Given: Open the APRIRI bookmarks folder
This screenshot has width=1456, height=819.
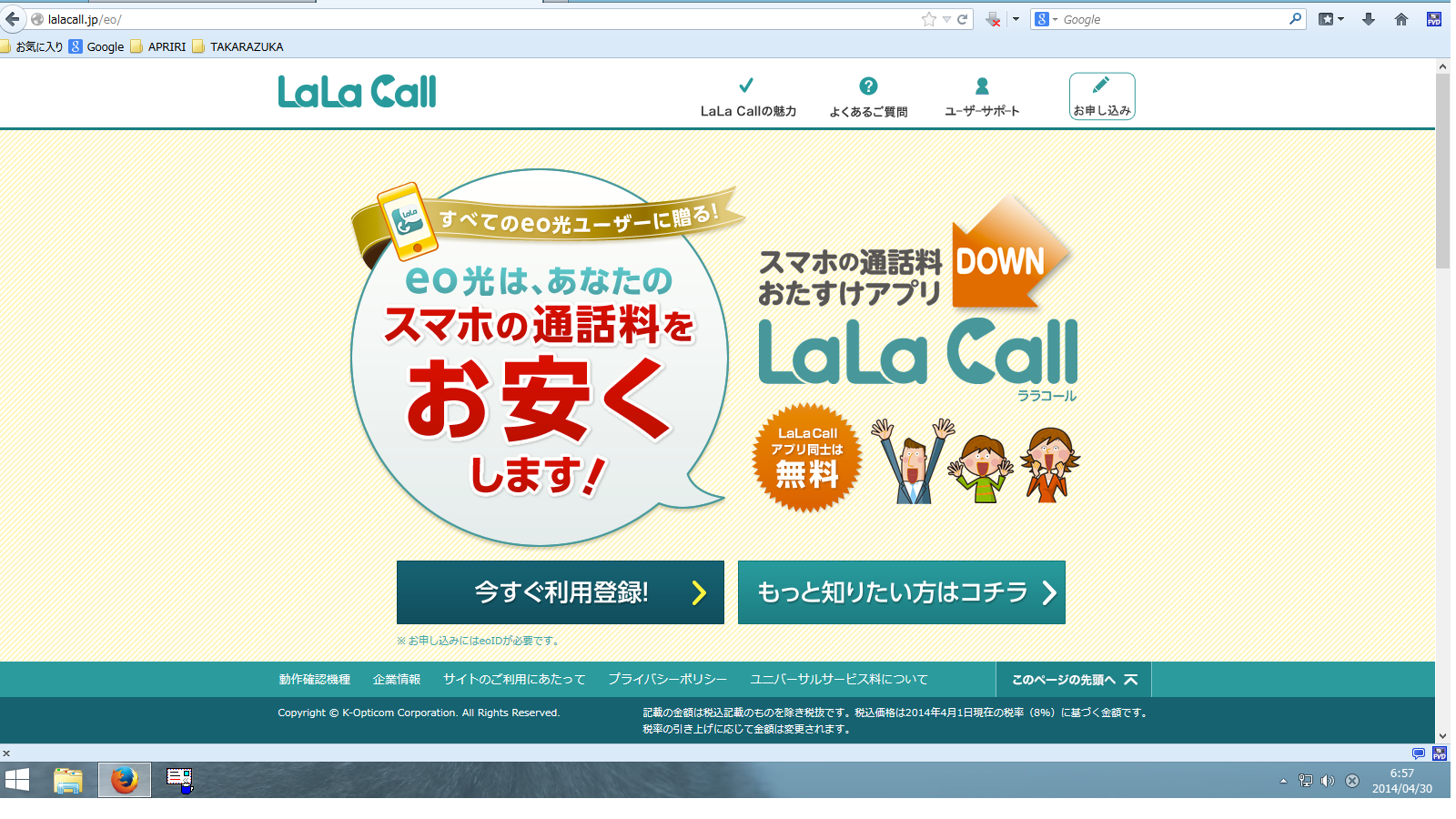Looking at the screenshot, I should click(158, 46).
